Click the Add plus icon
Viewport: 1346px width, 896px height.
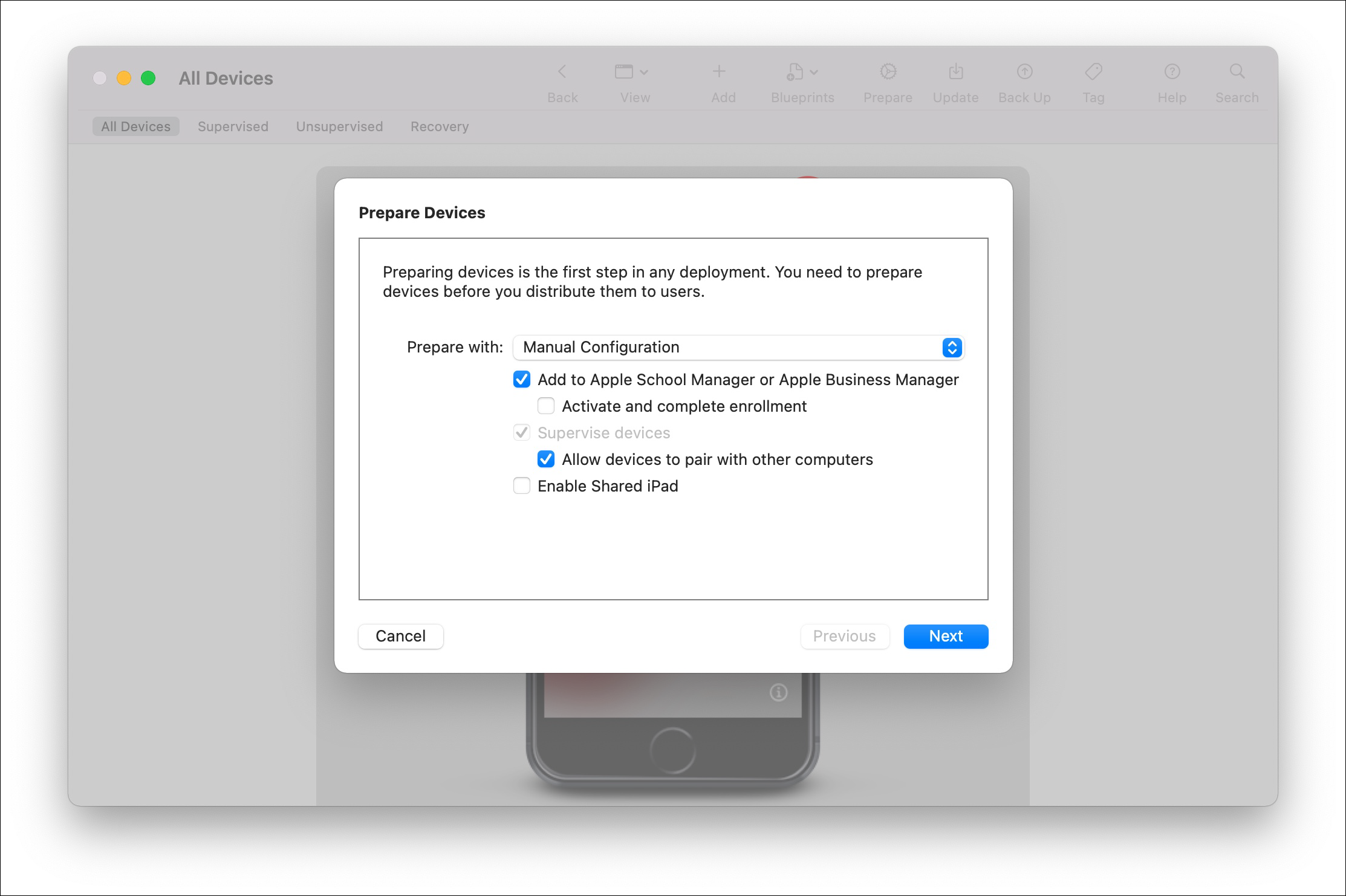(x=719, y=73)
